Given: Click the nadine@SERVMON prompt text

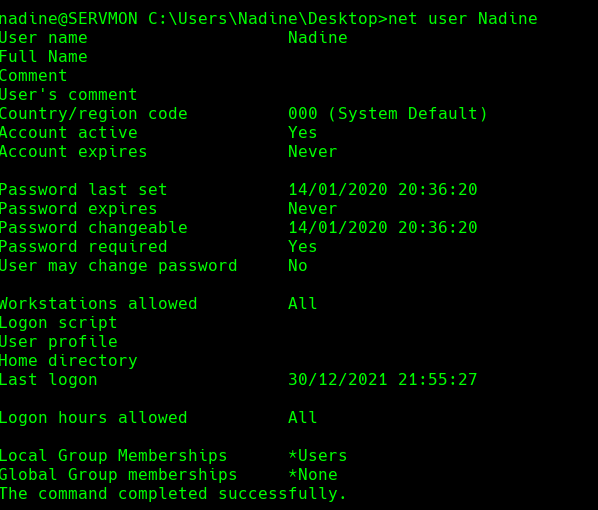Looking at the screenshot, I should (x=69, y=18).
